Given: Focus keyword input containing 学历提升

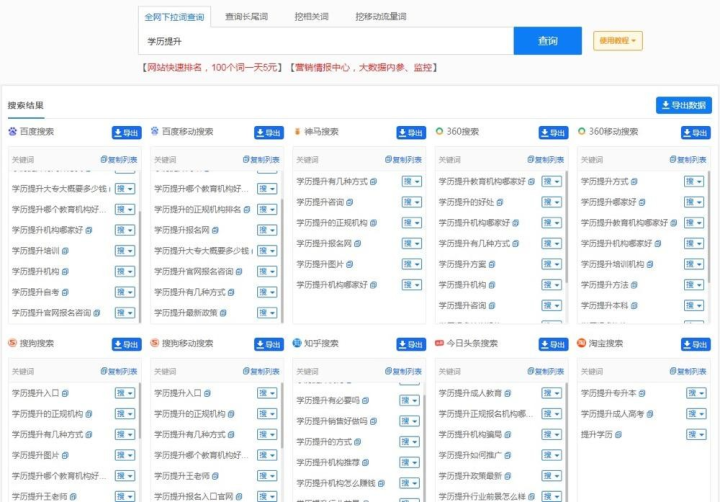Looking at the screenshot, I should tap(326, 41).
